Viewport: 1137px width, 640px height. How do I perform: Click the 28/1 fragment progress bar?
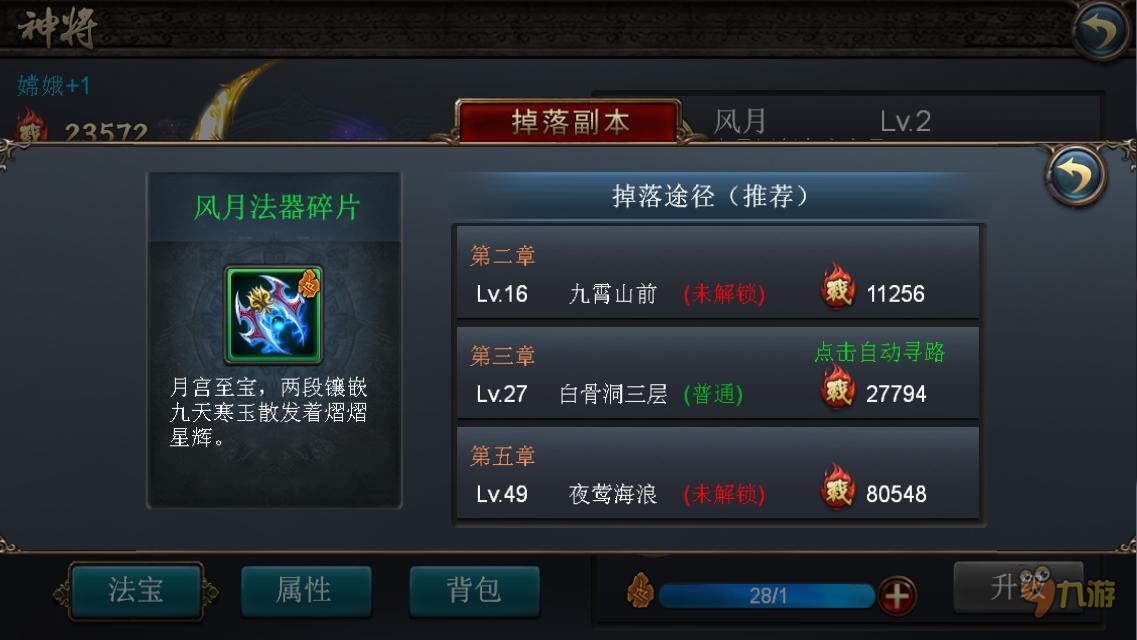(x=767, y=596)
